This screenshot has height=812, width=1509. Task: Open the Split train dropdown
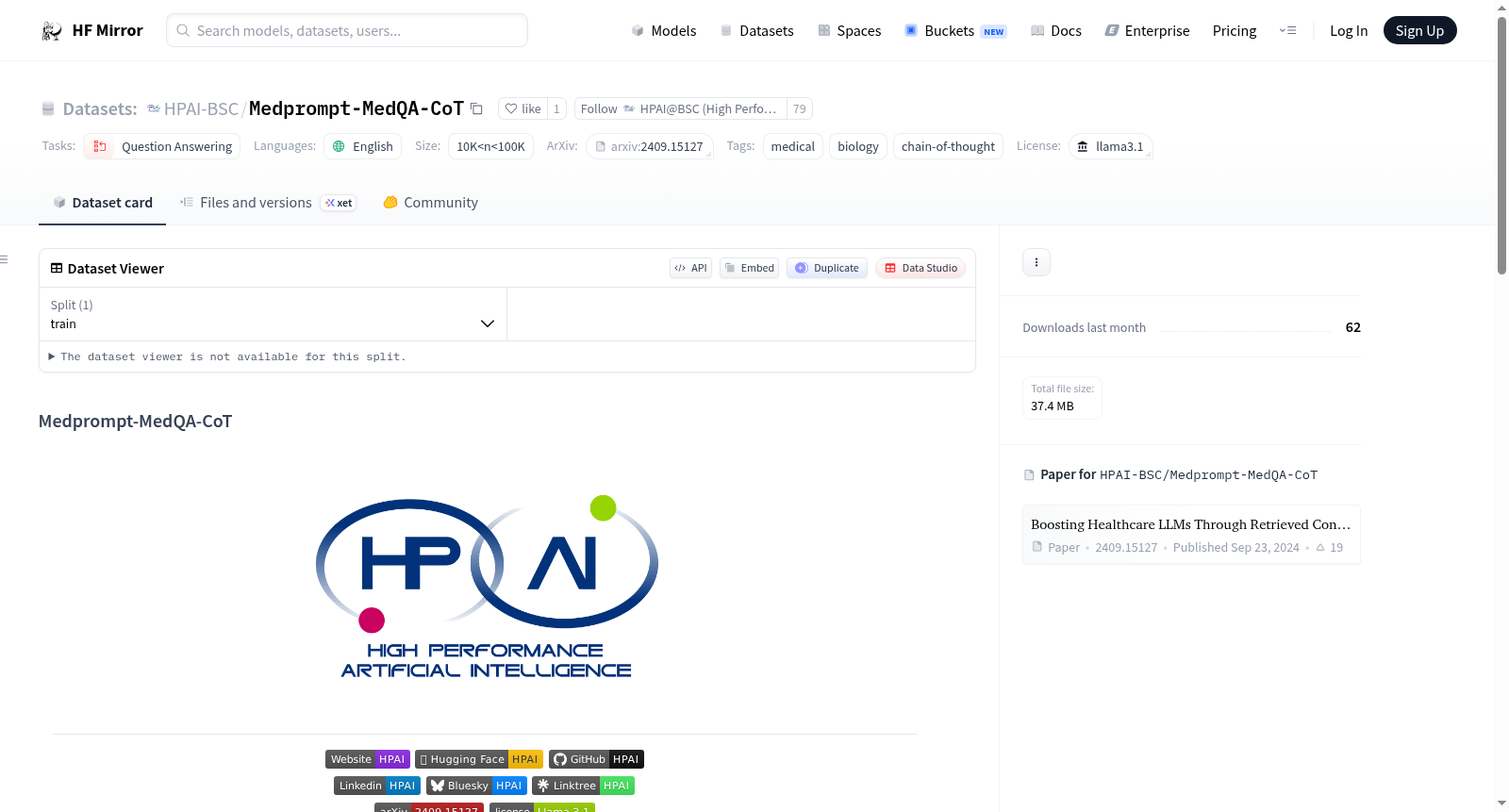[273, 314]
